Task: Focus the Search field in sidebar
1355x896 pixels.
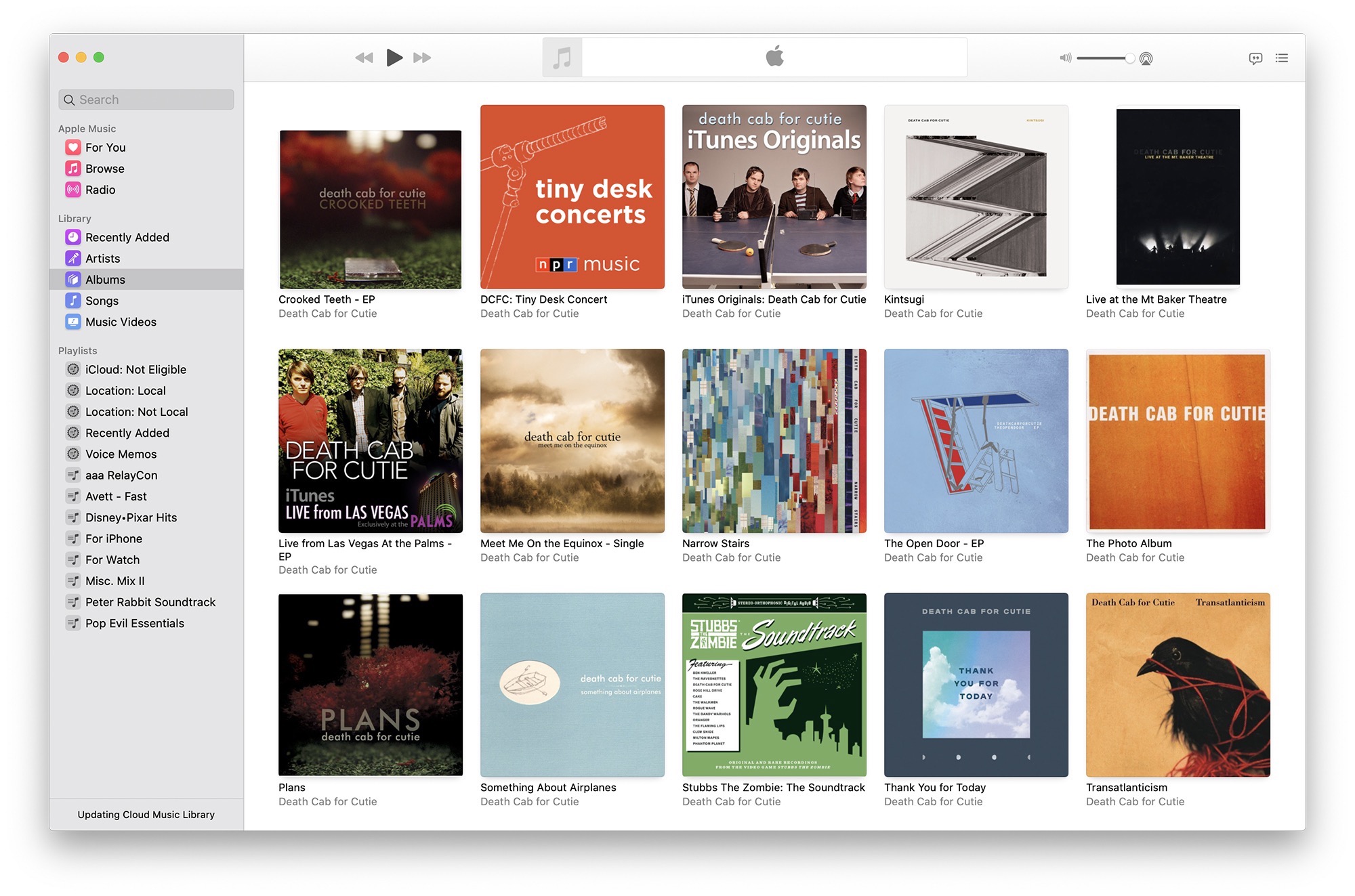Action: (146, 100)
